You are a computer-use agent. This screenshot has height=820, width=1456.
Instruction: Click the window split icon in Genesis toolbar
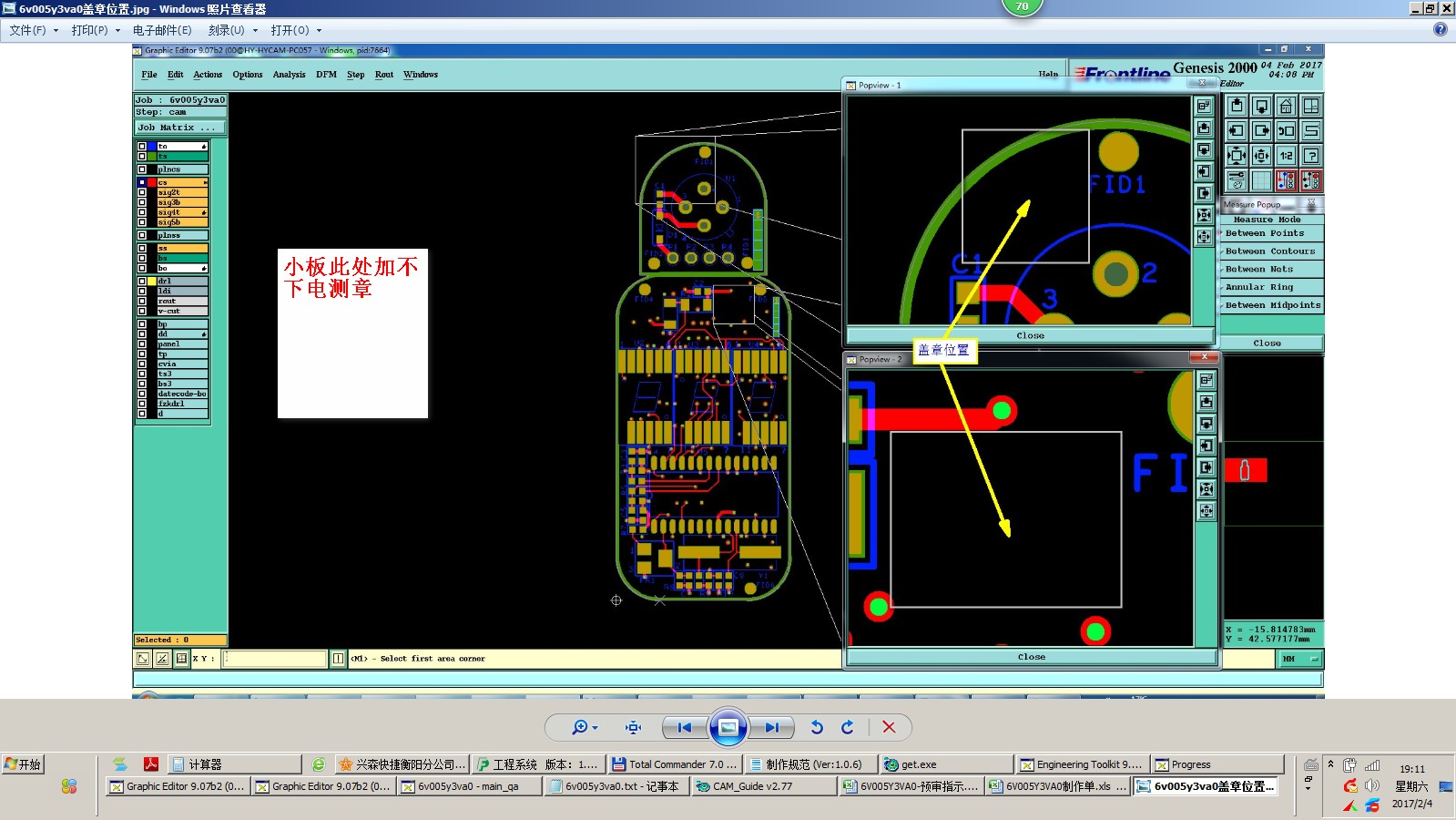click(x=1311, y=106)
